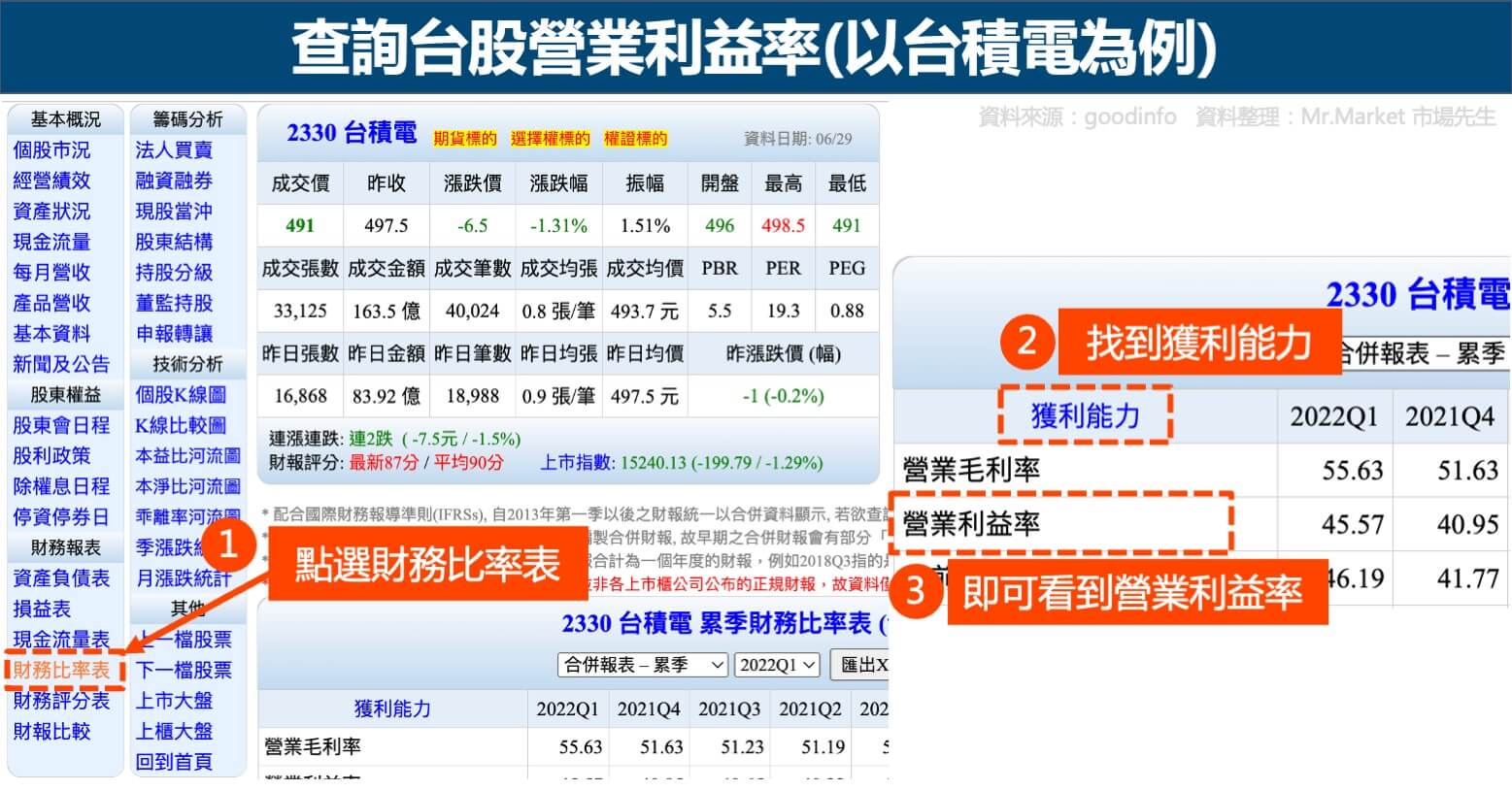The width and height of the screenshot is (1512, 791).
Task: Open the 產品營收 link
Action: coord(51,303)
